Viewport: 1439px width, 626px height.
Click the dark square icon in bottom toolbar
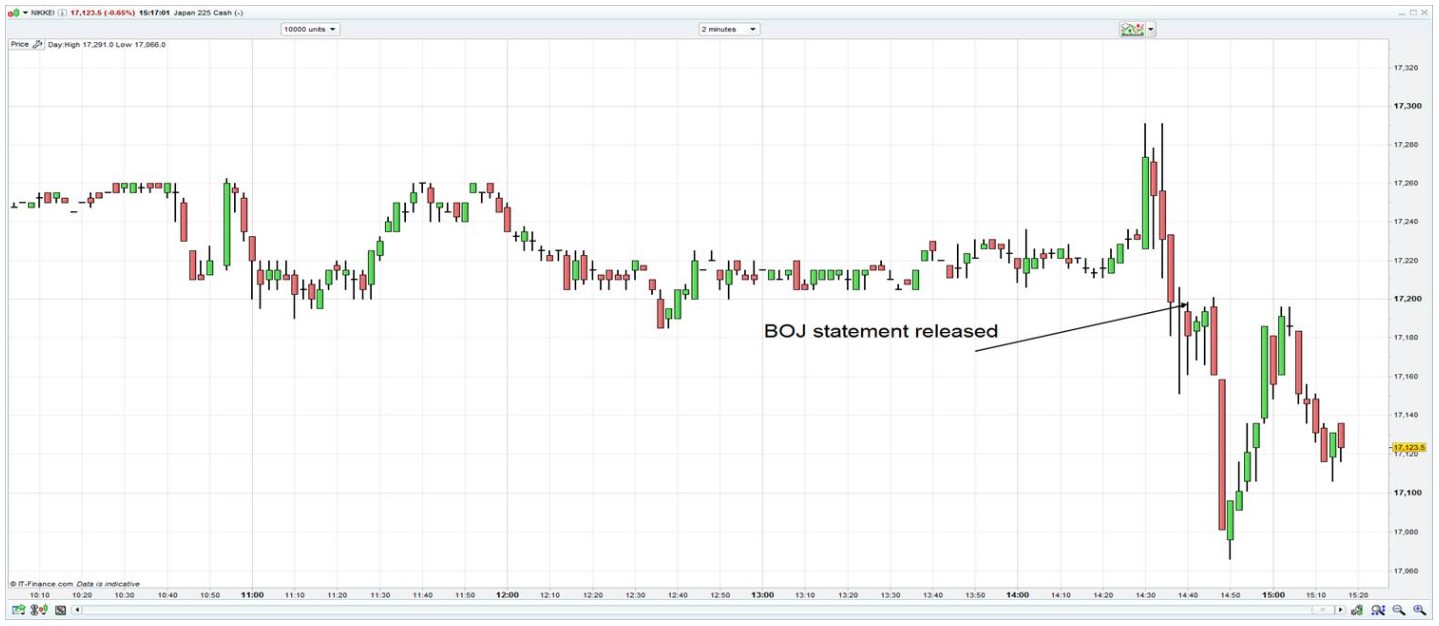click(60, 610)
